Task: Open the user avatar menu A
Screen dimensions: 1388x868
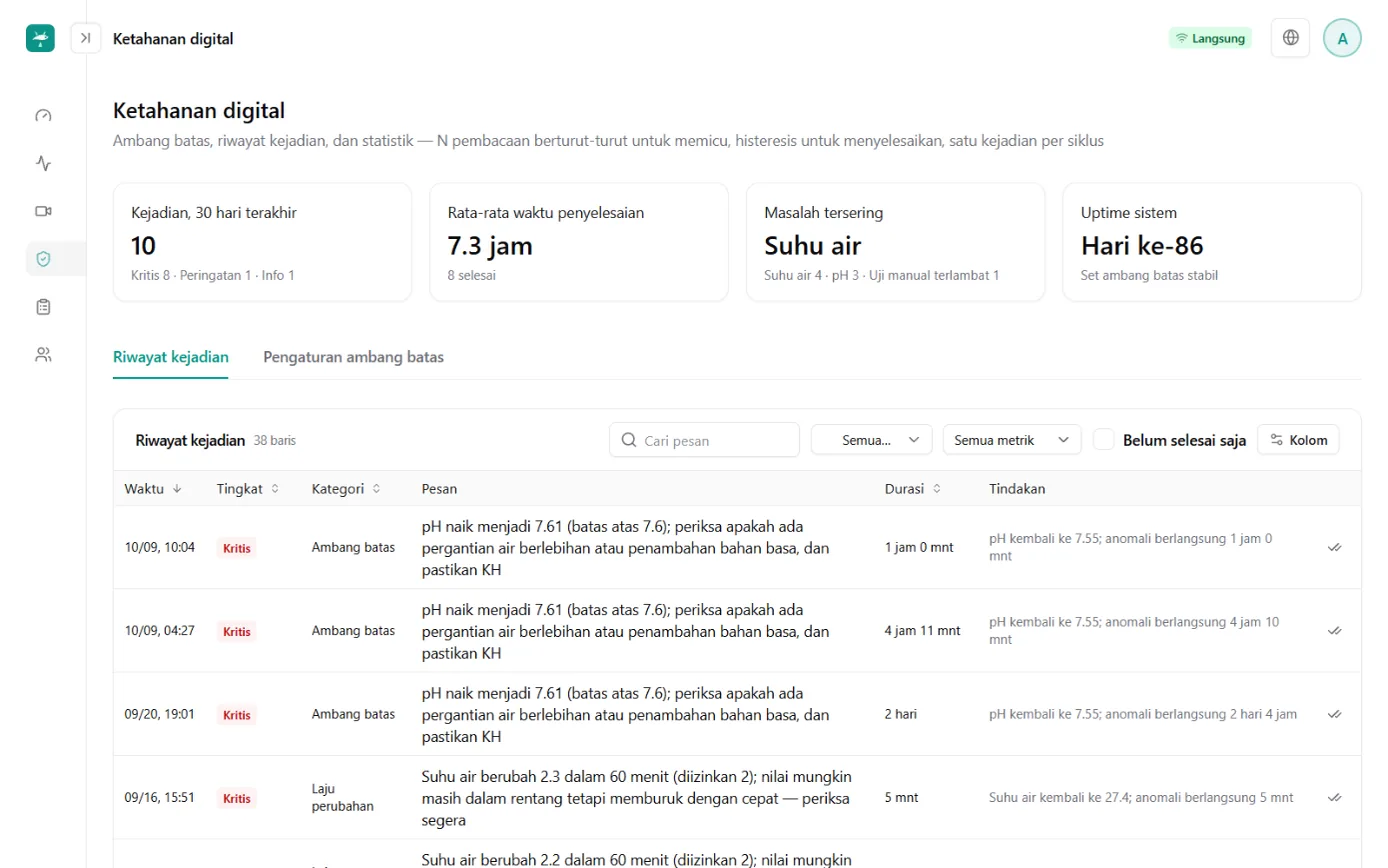Action: [1342, 38]
